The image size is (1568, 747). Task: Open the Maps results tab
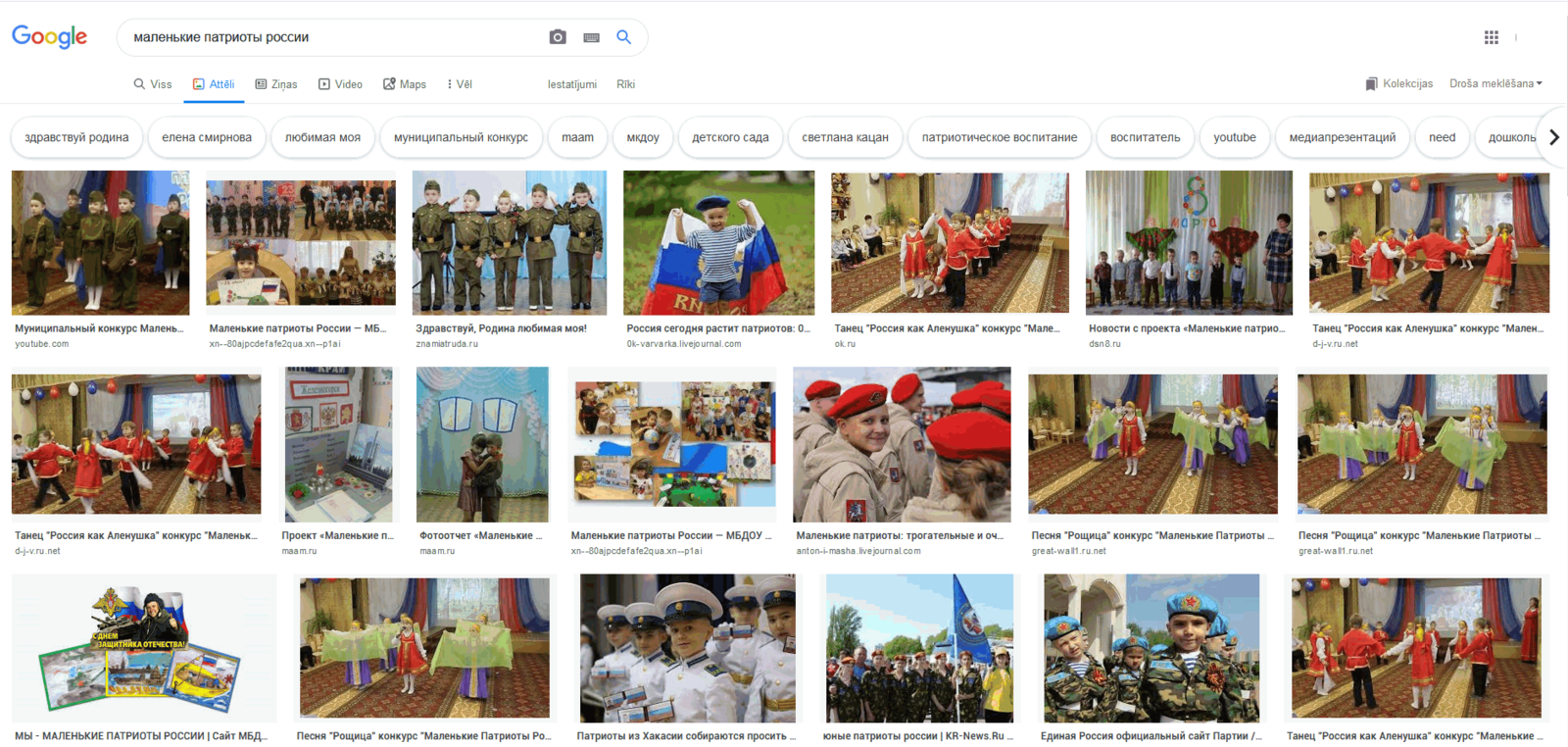pos(404,84)
